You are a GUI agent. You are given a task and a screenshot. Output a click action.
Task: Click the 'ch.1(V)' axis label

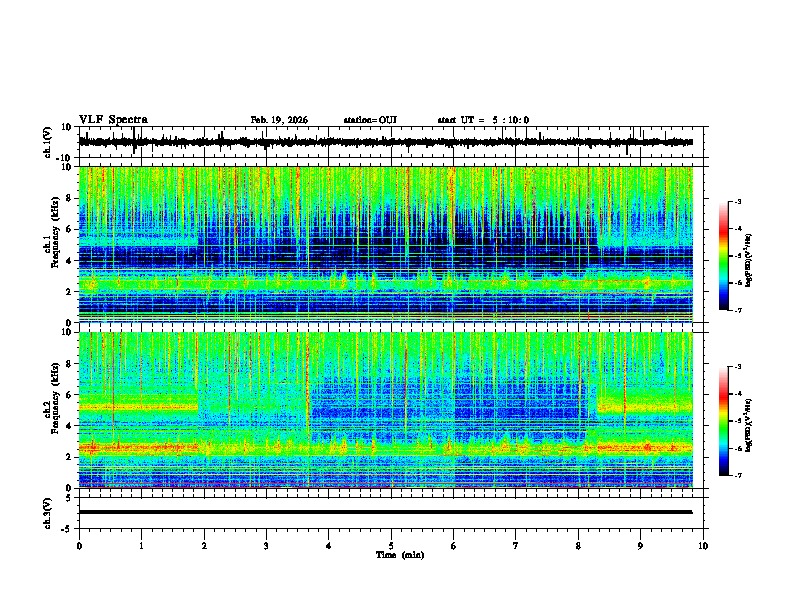48,142
